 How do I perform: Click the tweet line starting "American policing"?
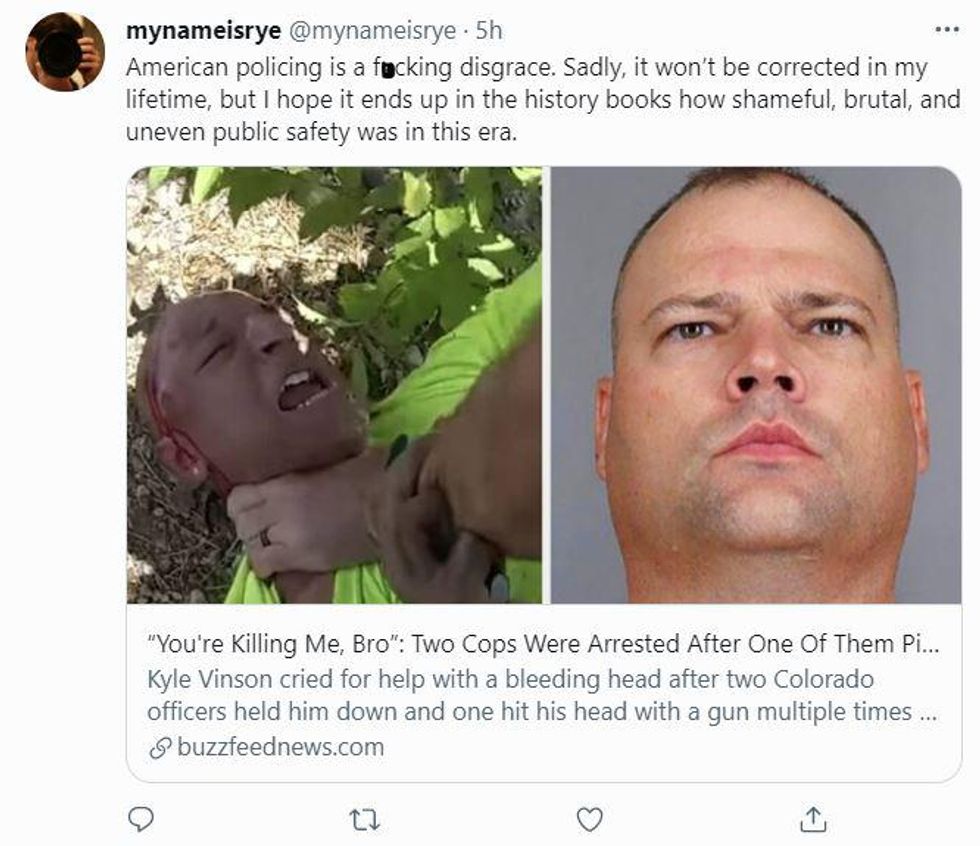pyautogui.click(x=526, y=68)
